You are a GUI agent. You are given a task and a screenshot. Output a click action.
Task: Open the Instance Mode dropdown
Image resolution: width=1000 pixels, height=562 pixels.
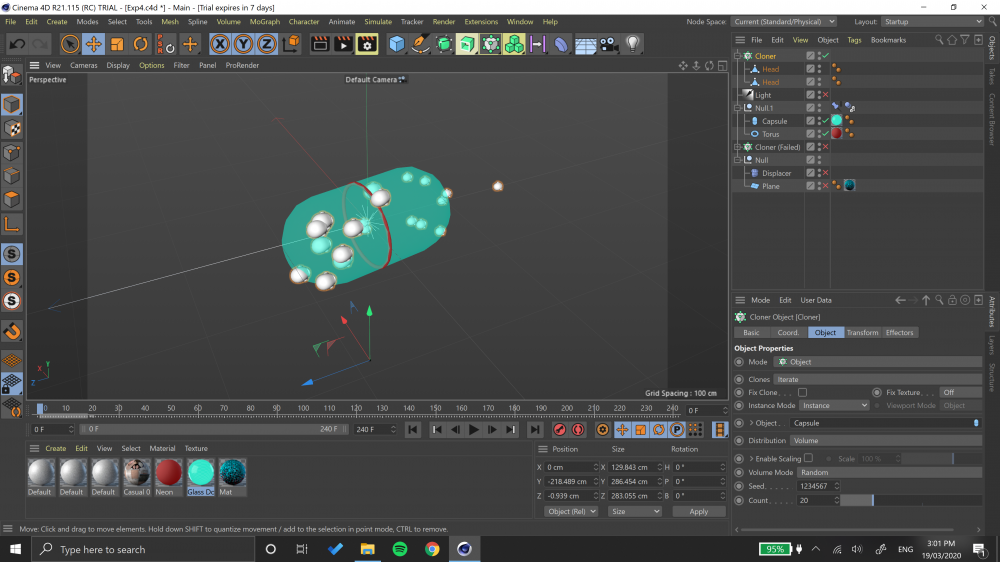pos(834,405)
